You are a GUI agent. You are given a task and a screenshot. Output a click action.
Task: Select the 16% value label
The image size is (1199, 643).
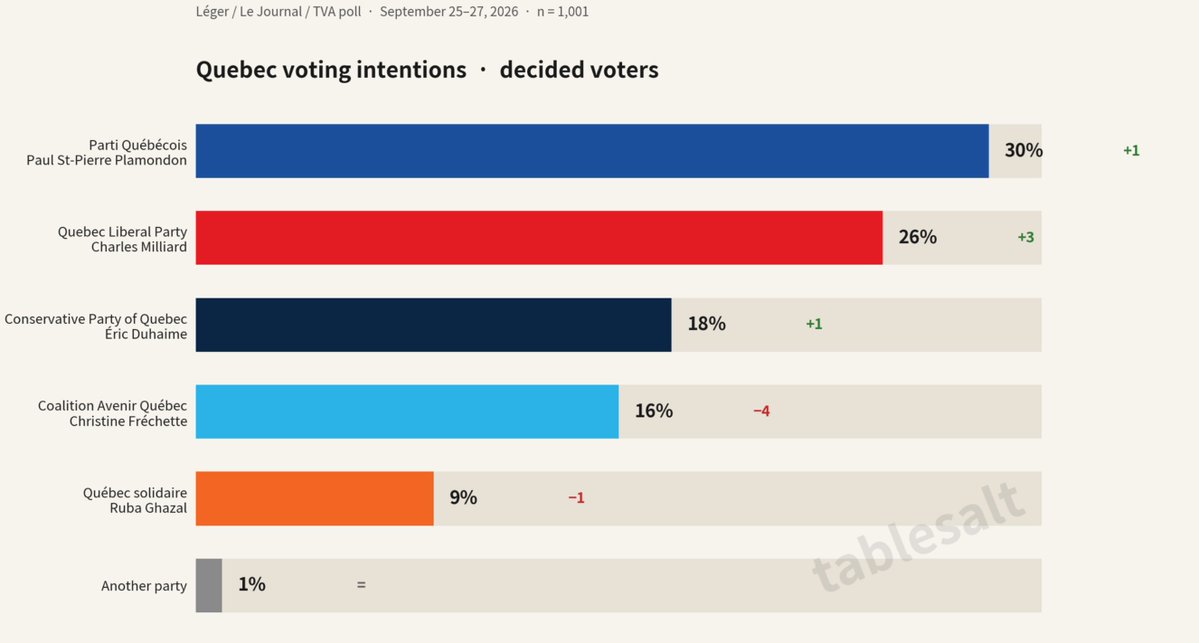[x=654, y=411]
